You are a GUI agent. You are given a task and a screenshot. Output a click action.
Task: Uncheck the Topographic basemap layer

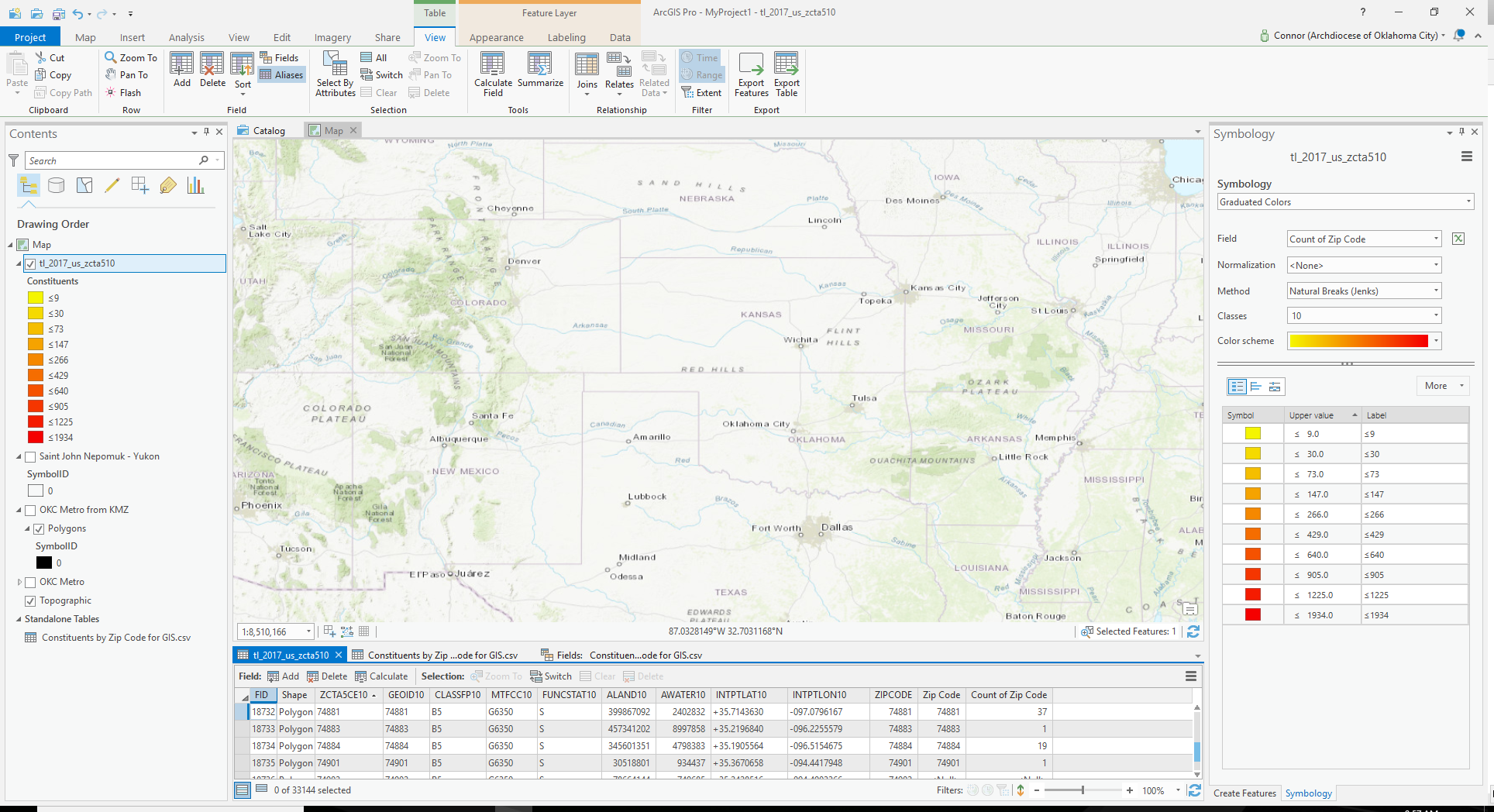30,601
